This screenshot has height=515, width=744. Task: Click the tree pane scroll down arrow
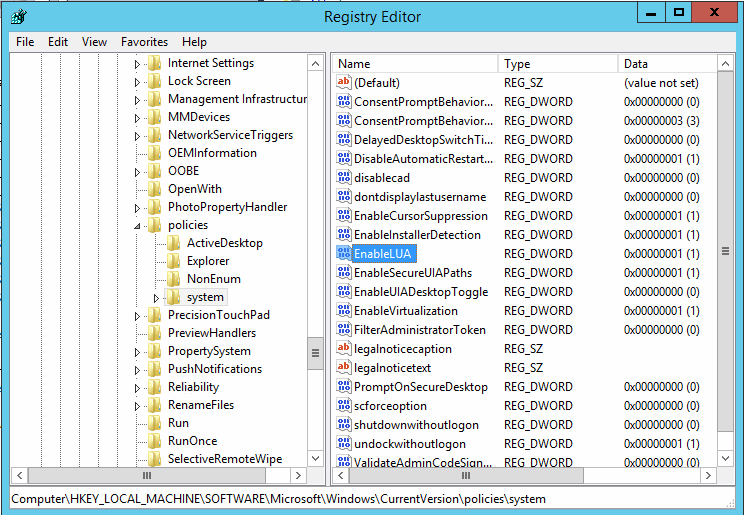316,458
